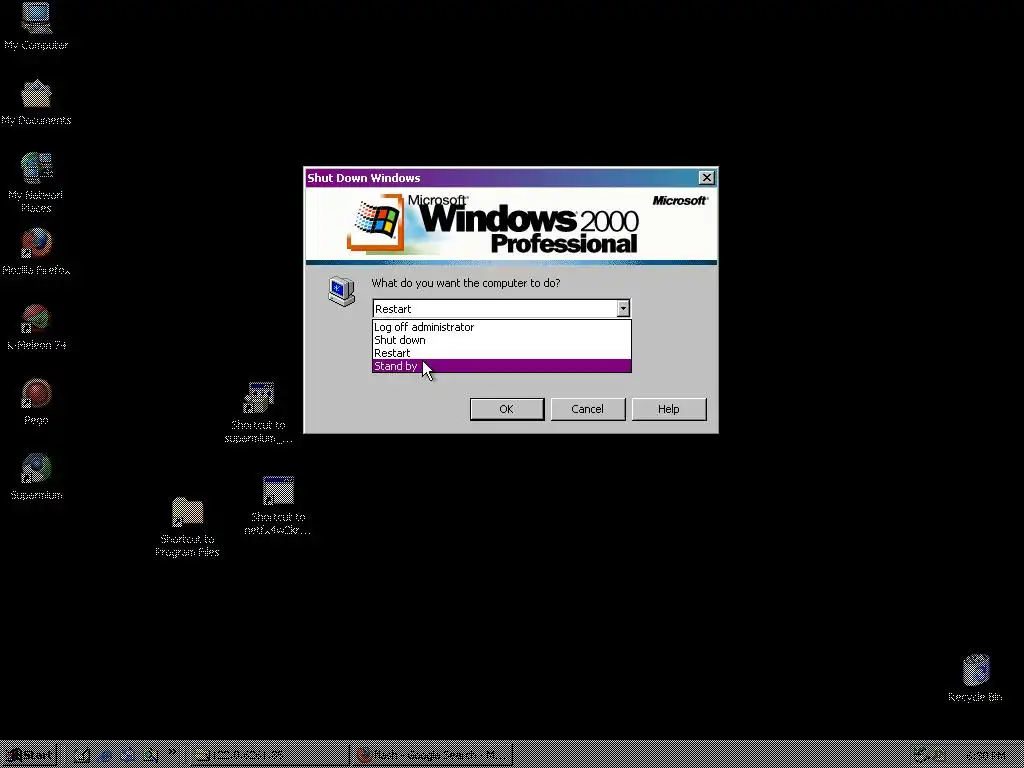Click the Start button
1024x768 pixels.
click(29, 755)
